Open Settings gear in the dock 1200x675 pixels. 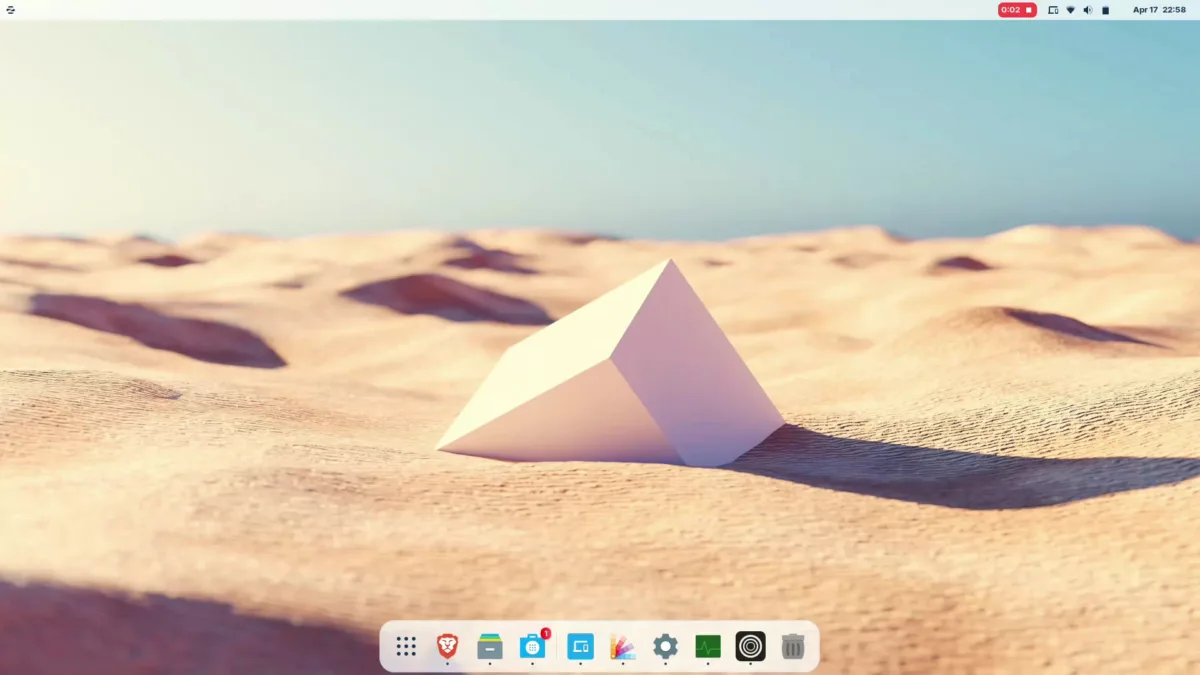pyautogui.click(x=665, y=646)
